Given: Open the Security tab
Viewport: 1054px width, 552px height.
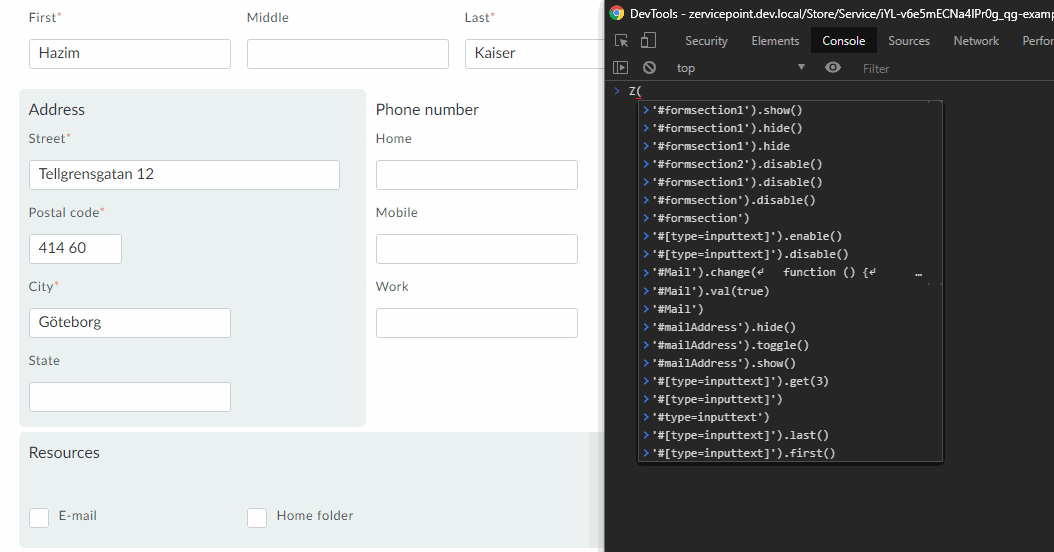Looking at the screenshot, I should (x=706, y=41).
